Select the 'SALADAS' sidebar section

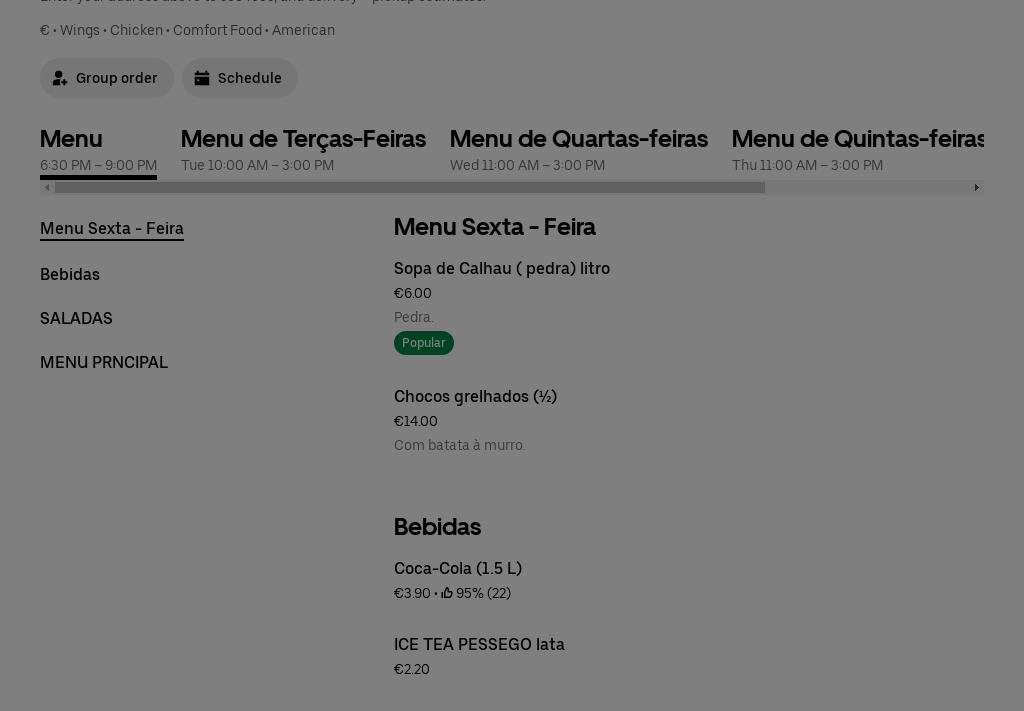point(76,318)
